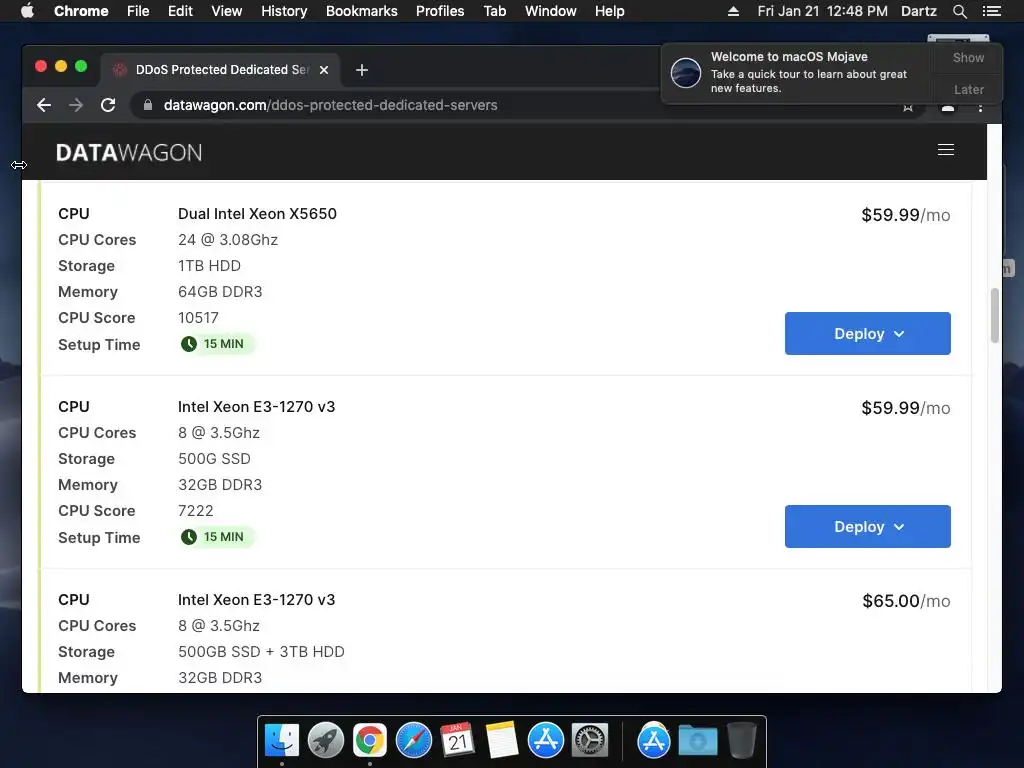Open the Notes app in the Dock
The height and width of the screenshot is (768, 1024).
(x=501, y=741)
